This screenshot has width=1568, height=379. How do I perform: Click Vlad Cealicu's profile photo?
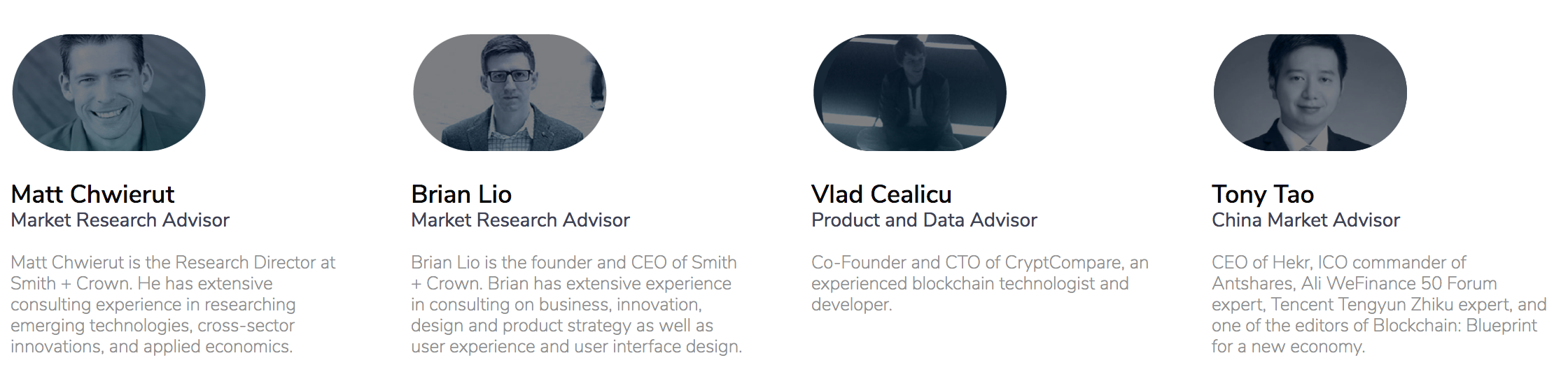(x=910, y=92)
